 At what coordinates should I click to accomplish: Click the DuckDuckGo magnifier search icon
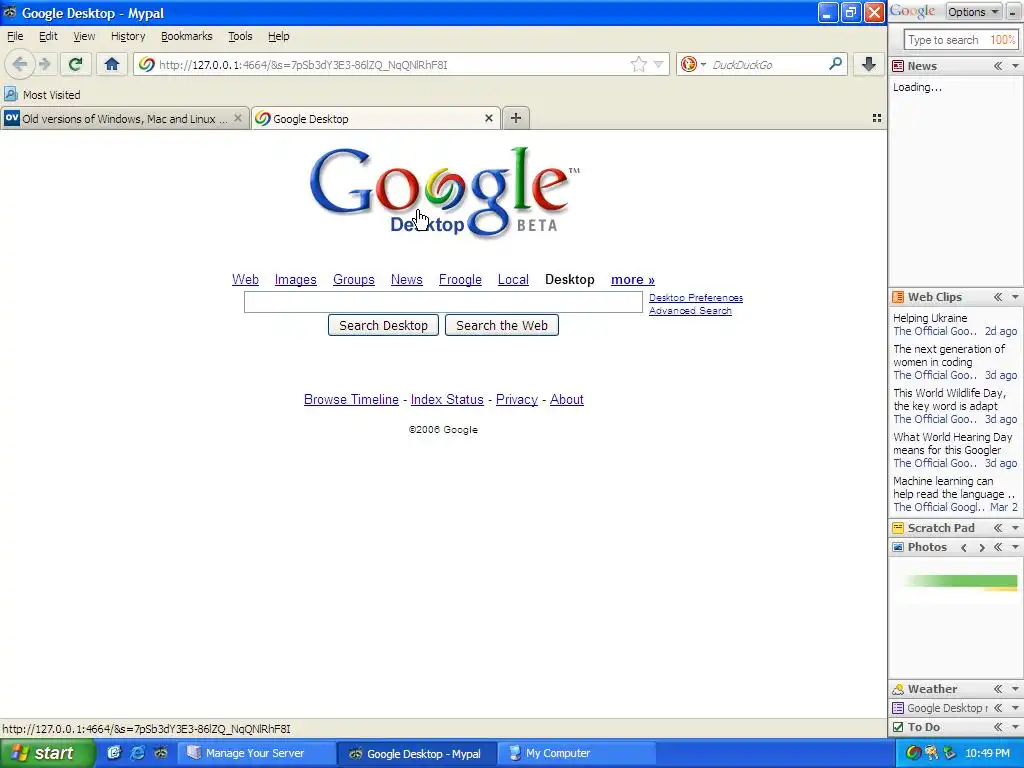[835, 64]
